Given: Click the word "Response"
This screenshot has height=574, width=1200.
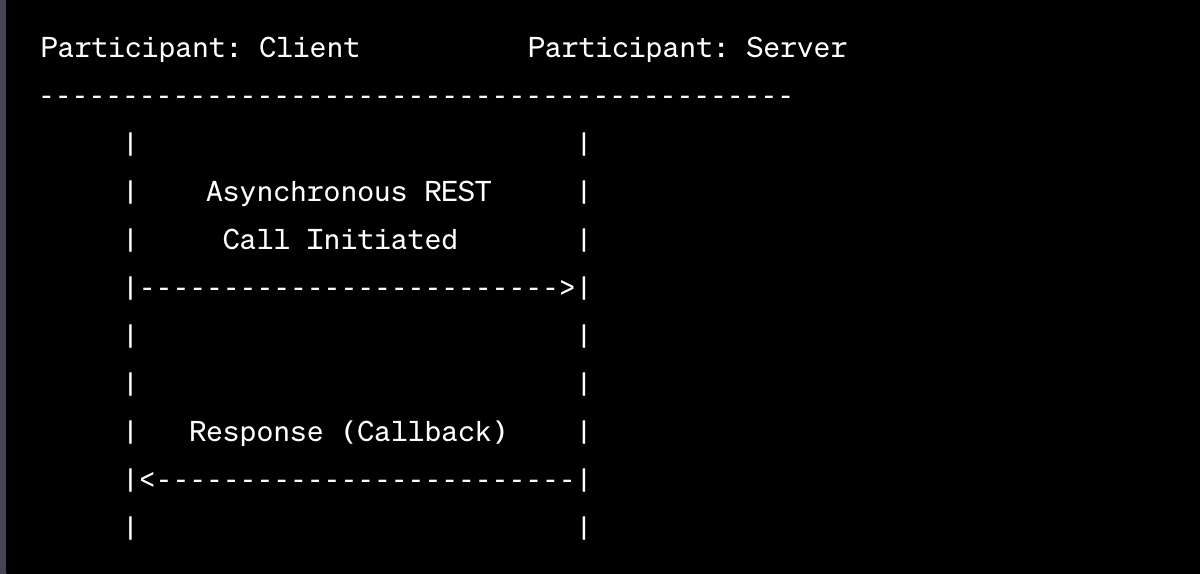Looking at the screenshot, I should 256,432.
